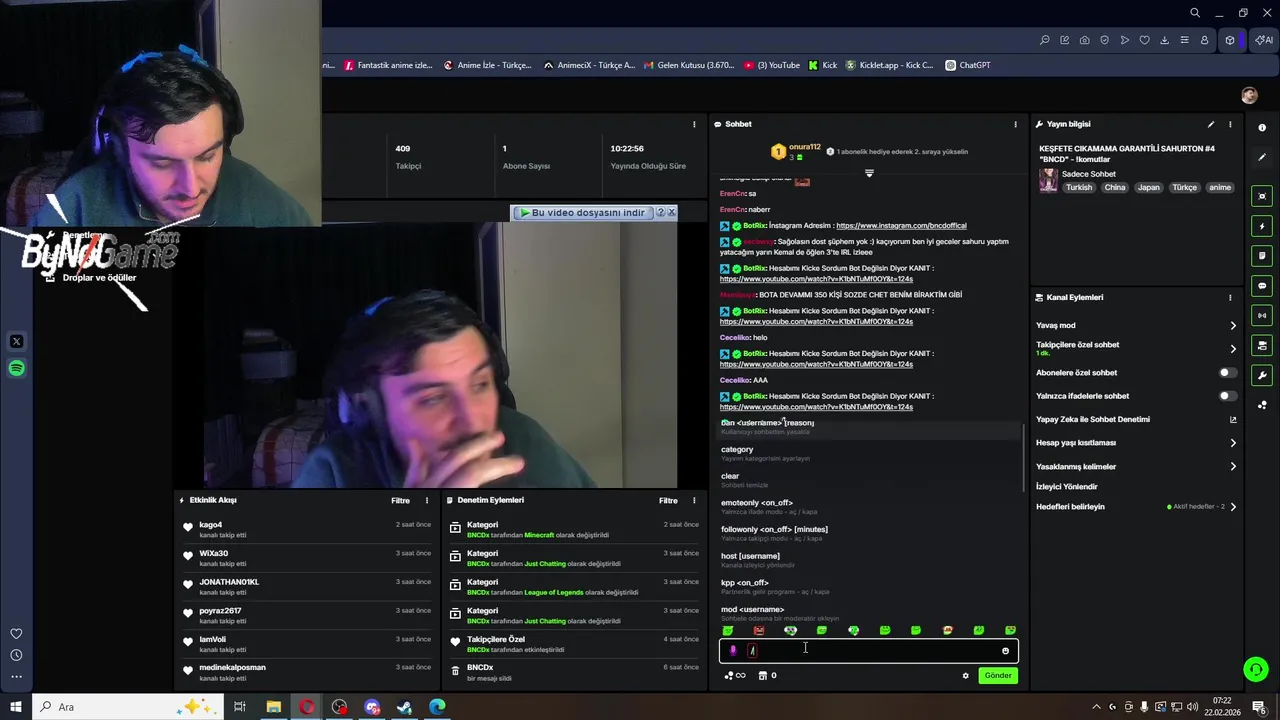Select the emoteonly <on_off> command suggestion

pos(870,507)
